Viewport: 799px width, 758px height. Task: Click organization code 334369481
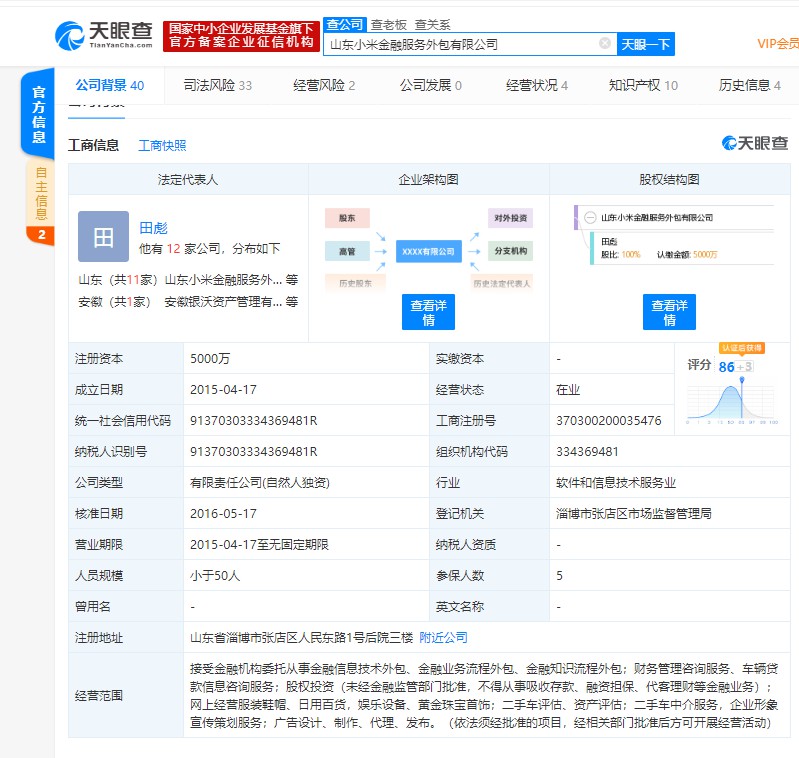pos(587,452)
